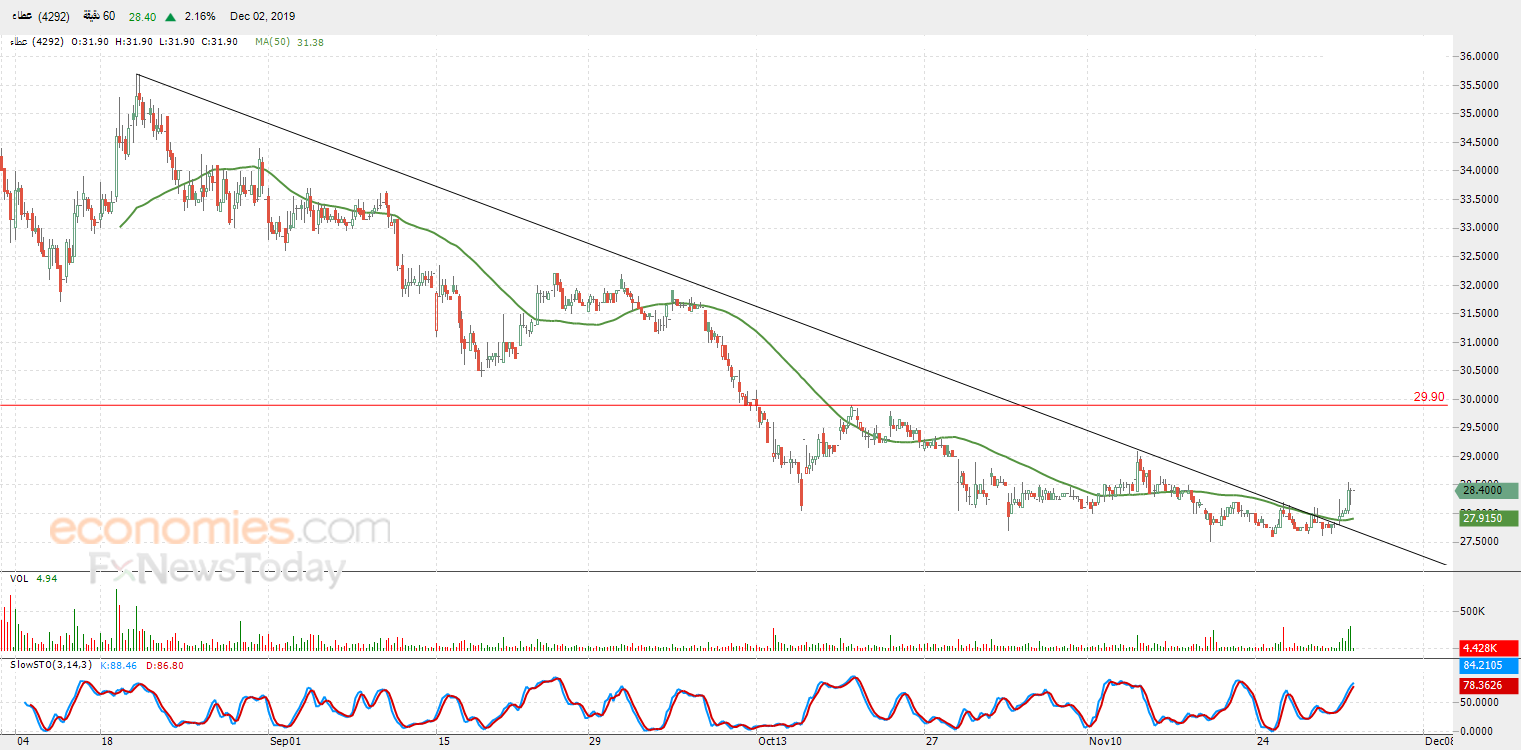Click the green up-arrow price change icon

tap(171, 17)
